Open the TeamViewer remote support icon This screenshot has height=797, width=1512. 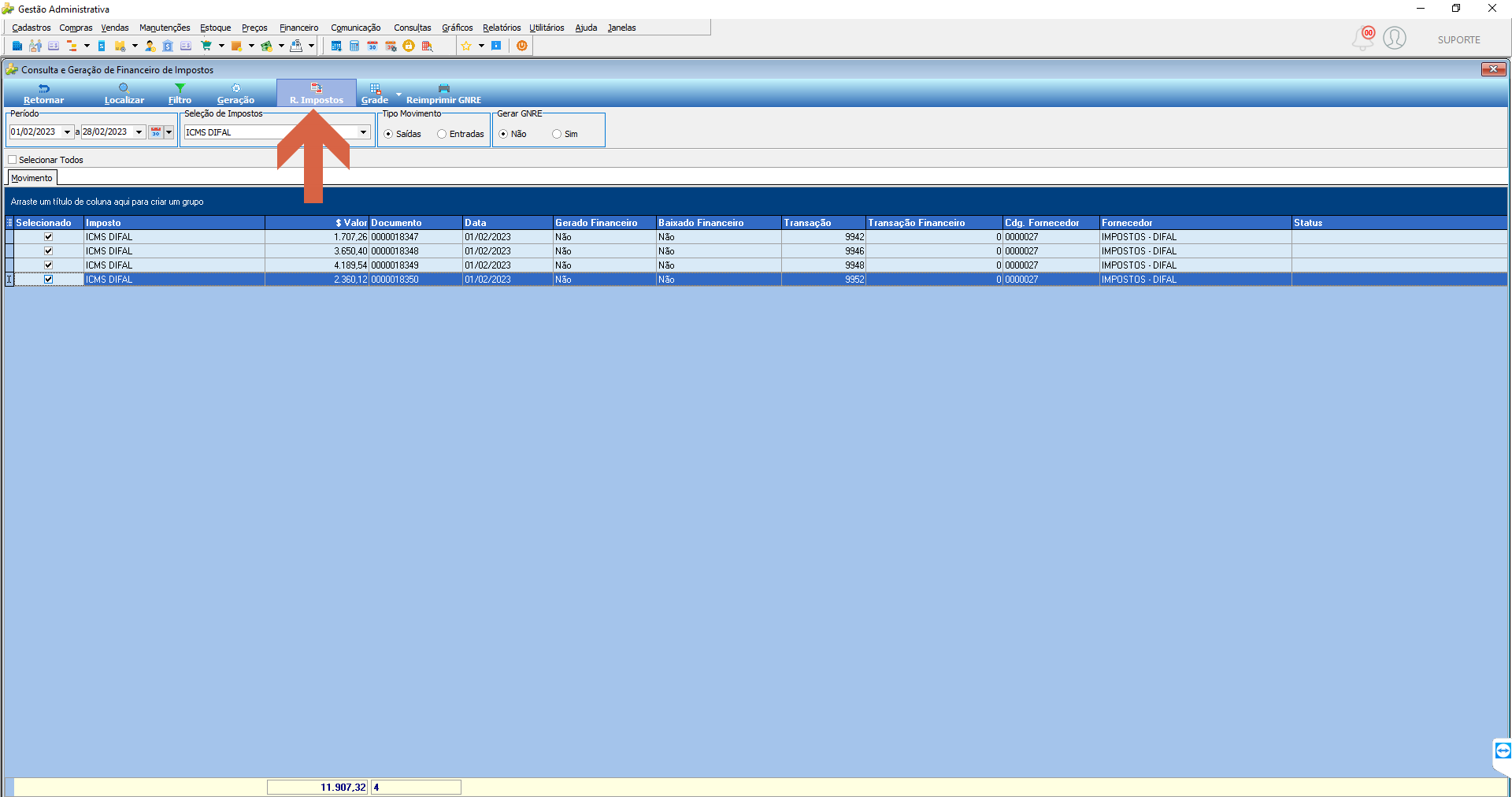coord(1503,751)
